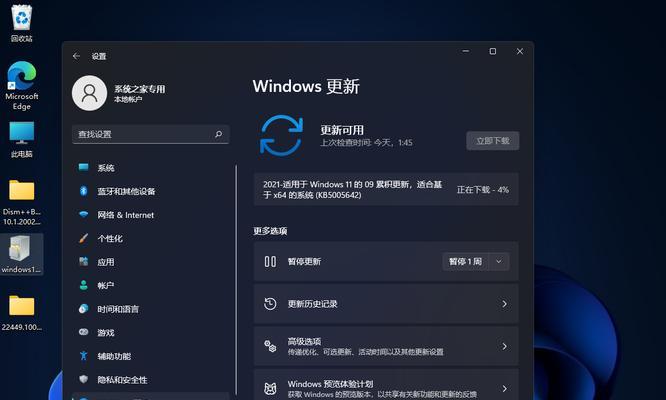
Task: Click into the 查找设置 search field
Action: [x=151, y=134]
